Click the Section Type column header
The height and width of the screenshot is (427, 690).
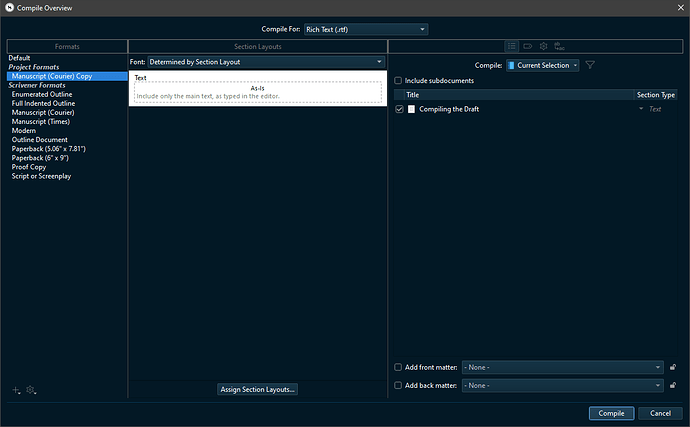(x=656, y=95)
